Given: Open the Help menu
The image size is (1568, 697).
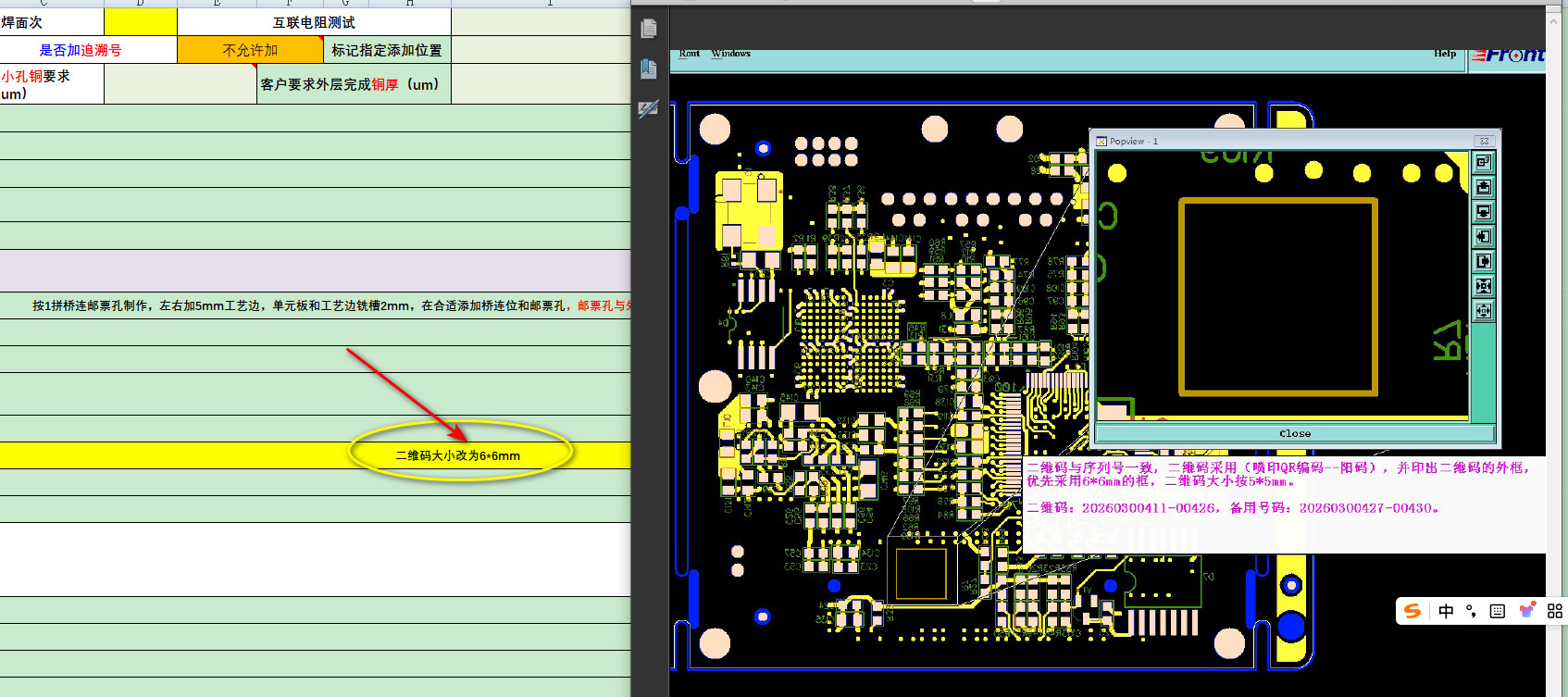Looking at the screenshot, I should [x=1445, y=54].
